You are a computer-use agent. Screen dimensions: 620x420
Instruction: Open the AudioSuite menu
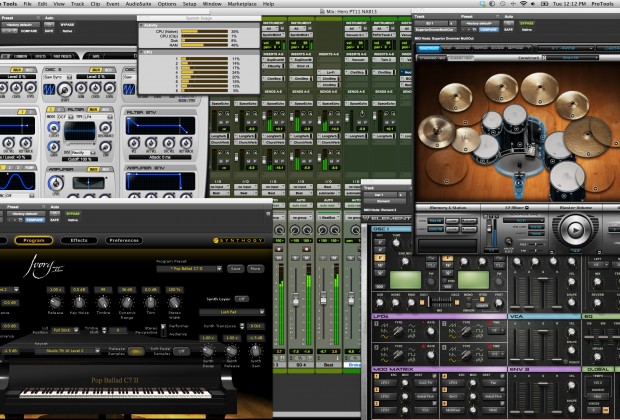tap(138, 4)
